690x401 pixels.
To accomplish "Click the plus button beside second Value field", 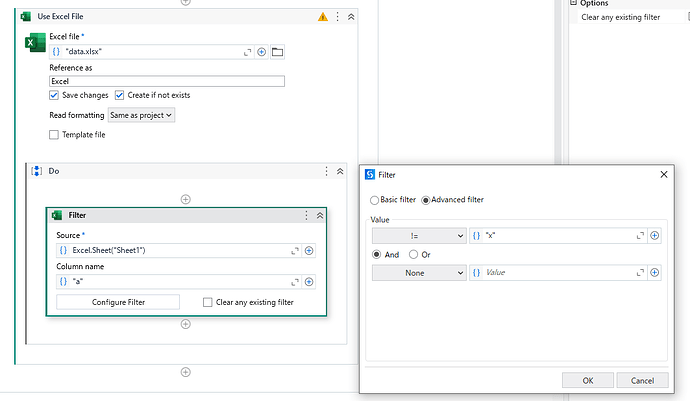I will 654,272.
